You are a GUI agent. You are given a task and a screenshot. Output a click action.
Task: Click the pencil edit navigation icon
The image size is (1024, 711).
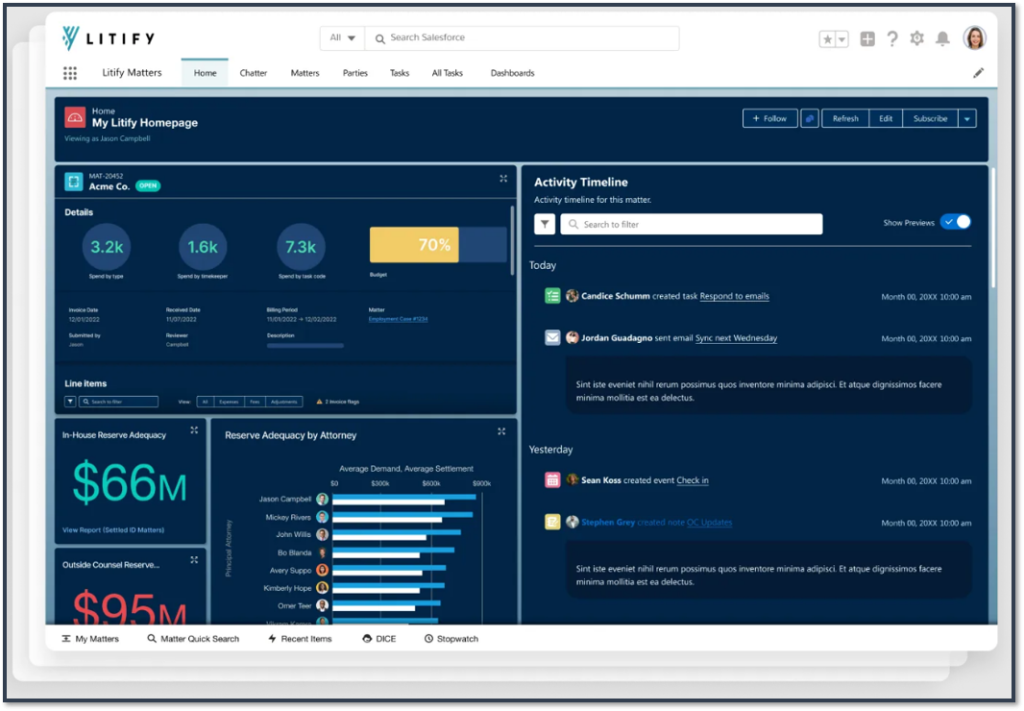point(978,73)
